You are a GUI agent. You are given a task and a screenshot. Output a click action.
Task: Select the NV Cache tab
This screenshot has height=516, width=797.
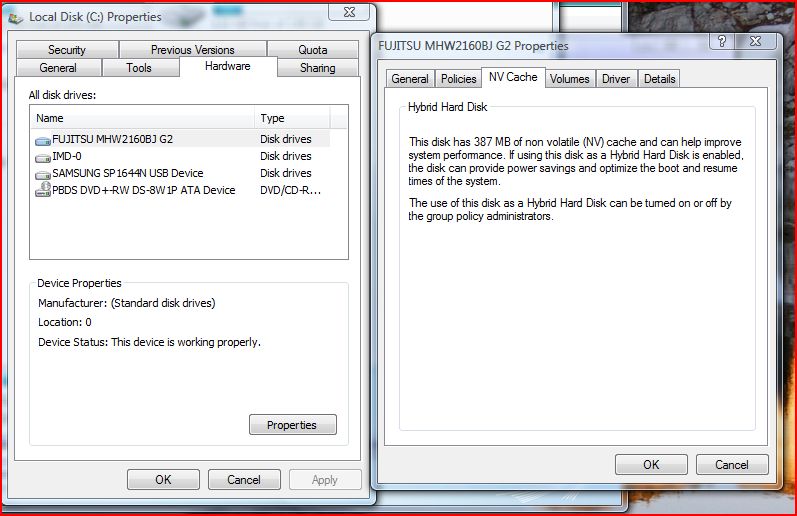tap(513, 77)
